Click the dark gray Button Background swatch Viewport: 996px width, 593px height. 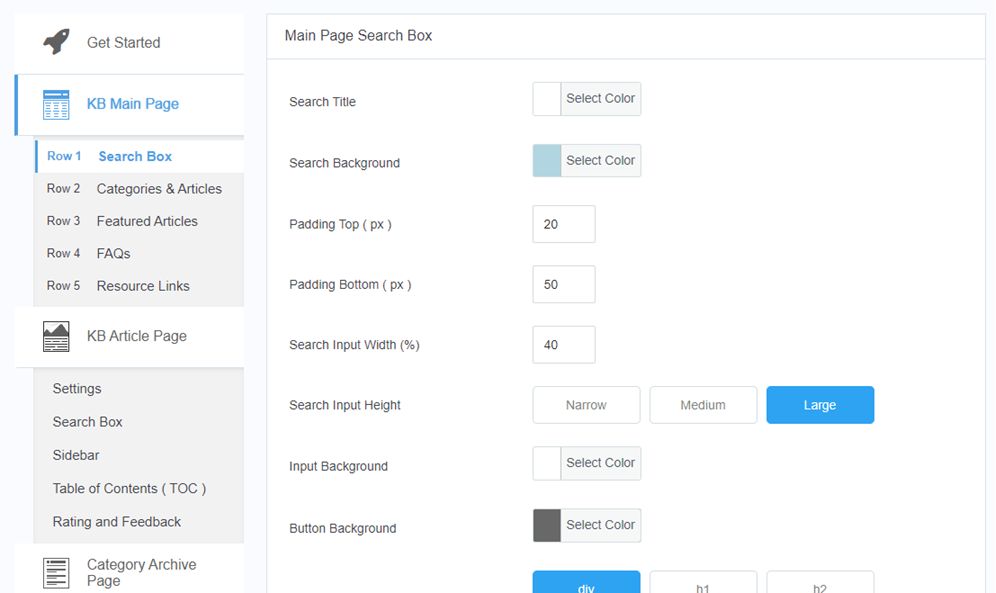point(547,525)
